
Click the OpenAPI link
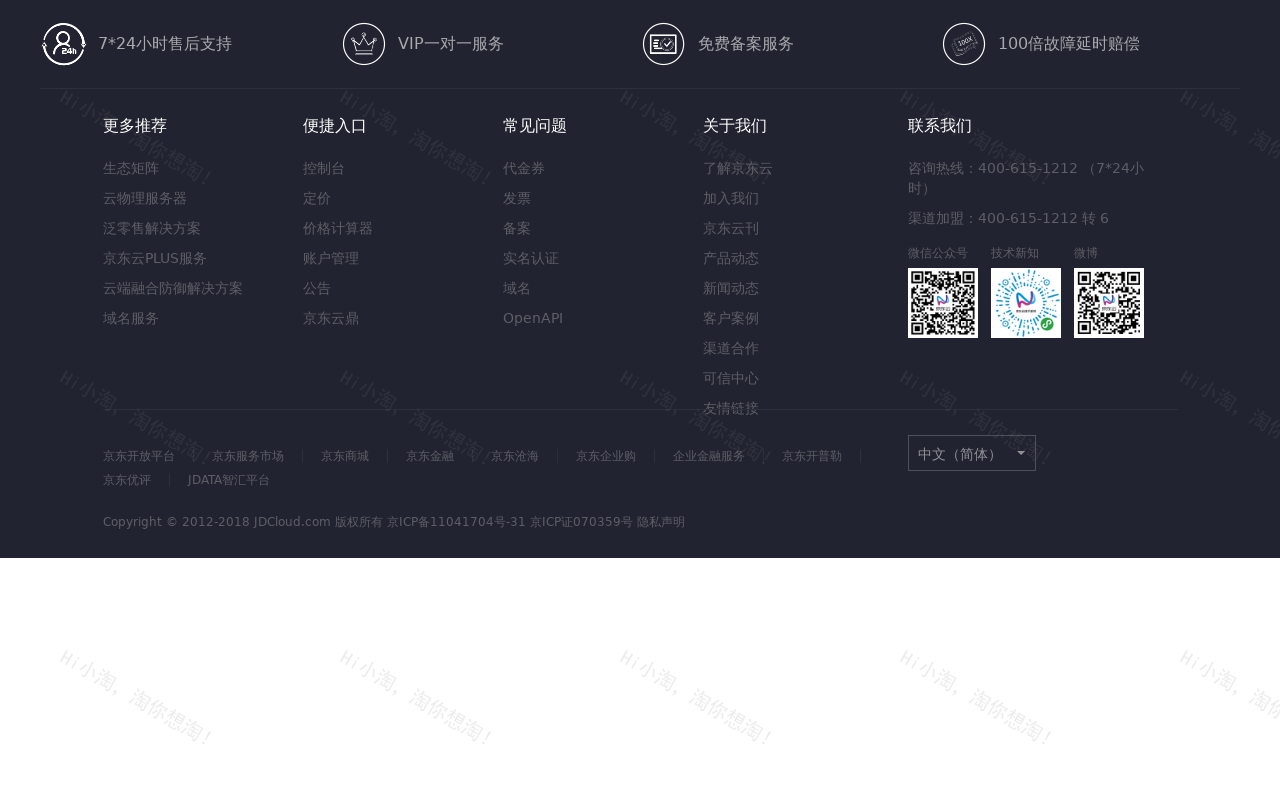(532, 317)
